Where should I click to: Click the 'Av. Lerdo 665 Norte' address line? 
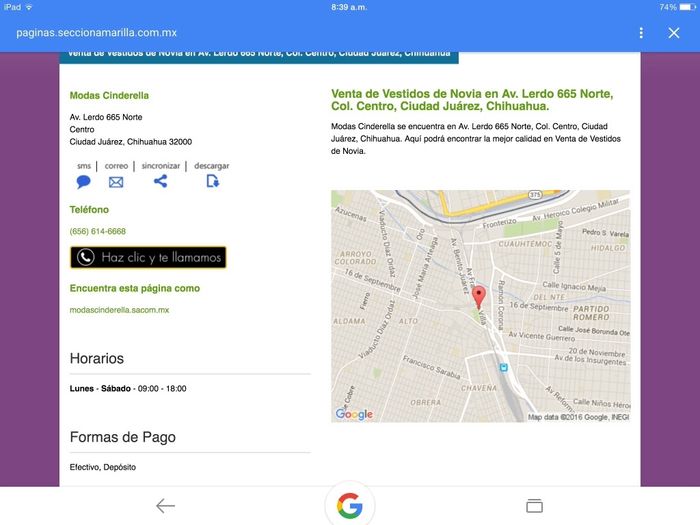(x=106, y=117)
